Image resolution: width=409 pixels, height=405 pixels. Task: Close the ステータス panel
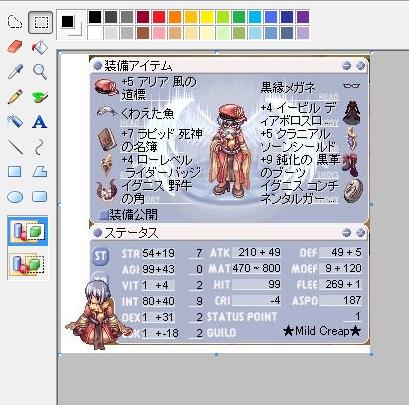[360, 232]
